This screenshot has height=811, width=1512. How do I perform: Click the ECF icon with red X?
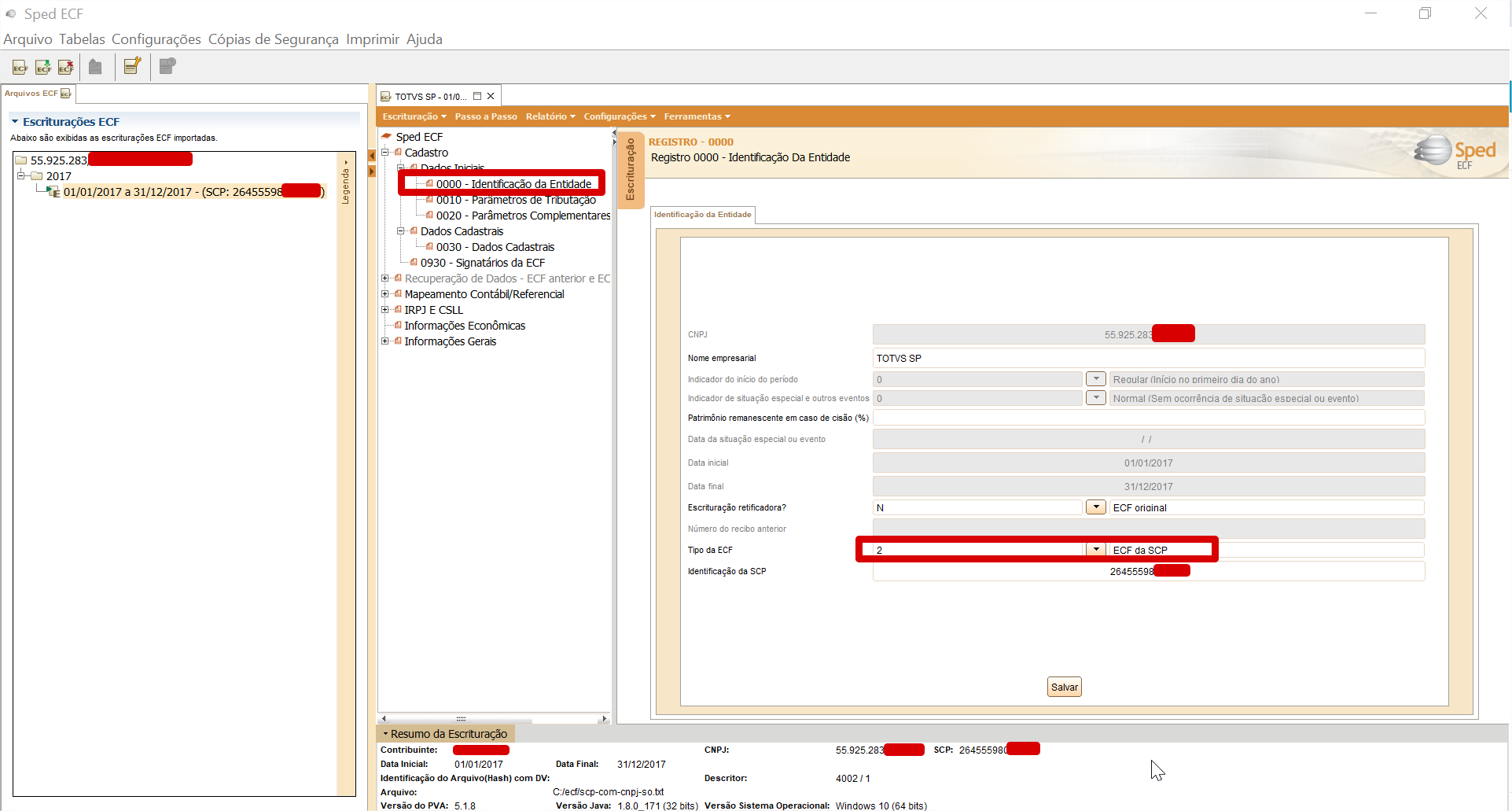click(x=66, y=67)
